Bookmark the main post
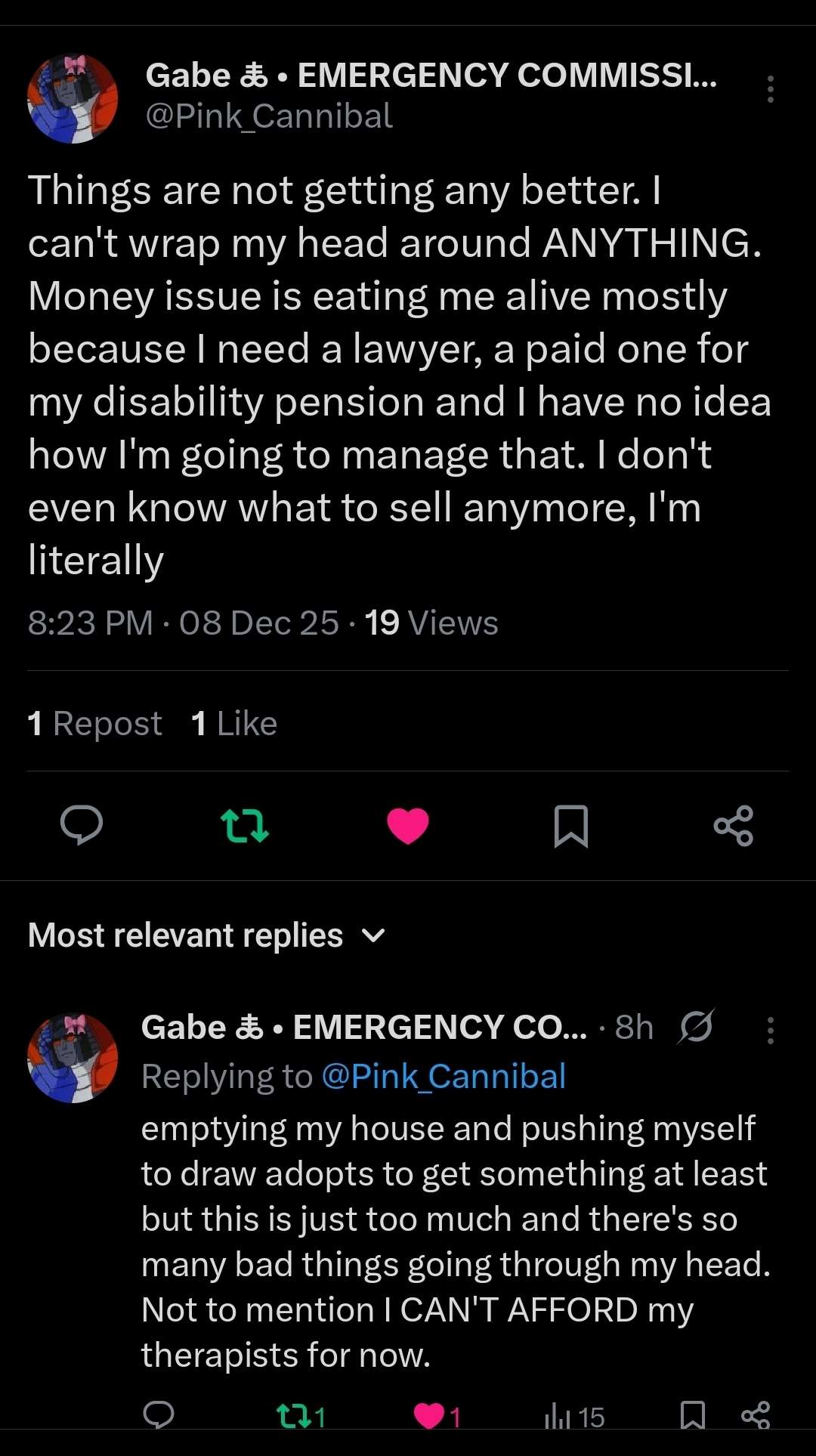Viewport: 816px width, 1456px height. [x=570, y=825]
